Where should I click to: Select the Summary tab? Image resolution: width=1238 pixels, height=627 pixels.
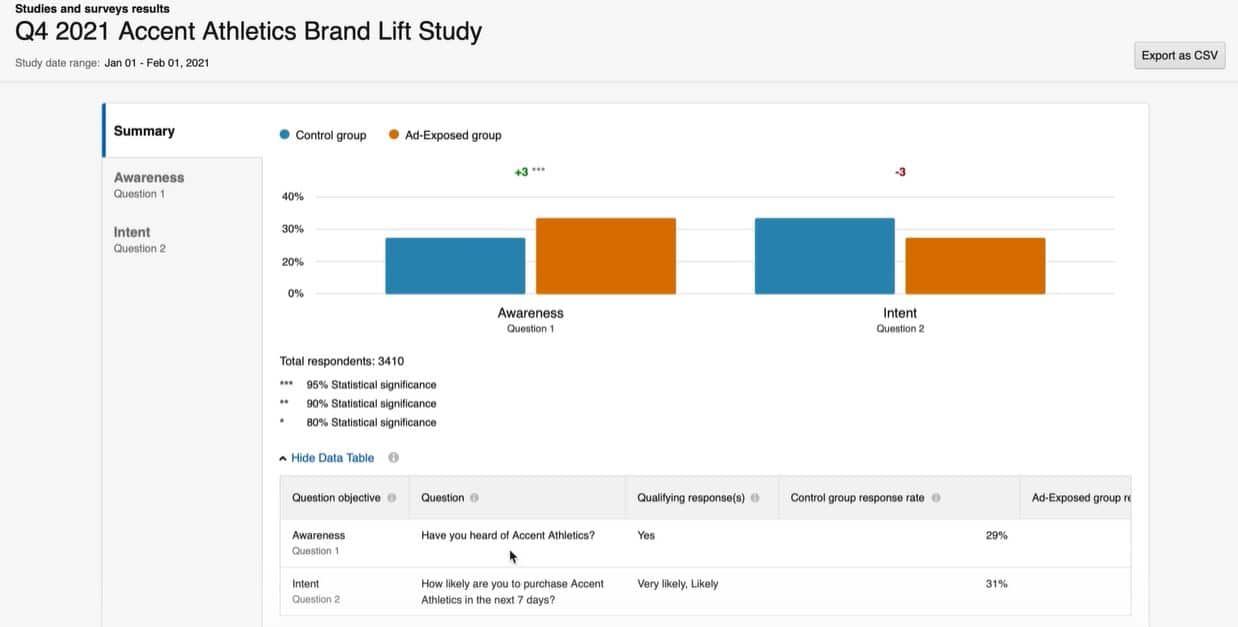pyautogui.click(x=183, y=131)
